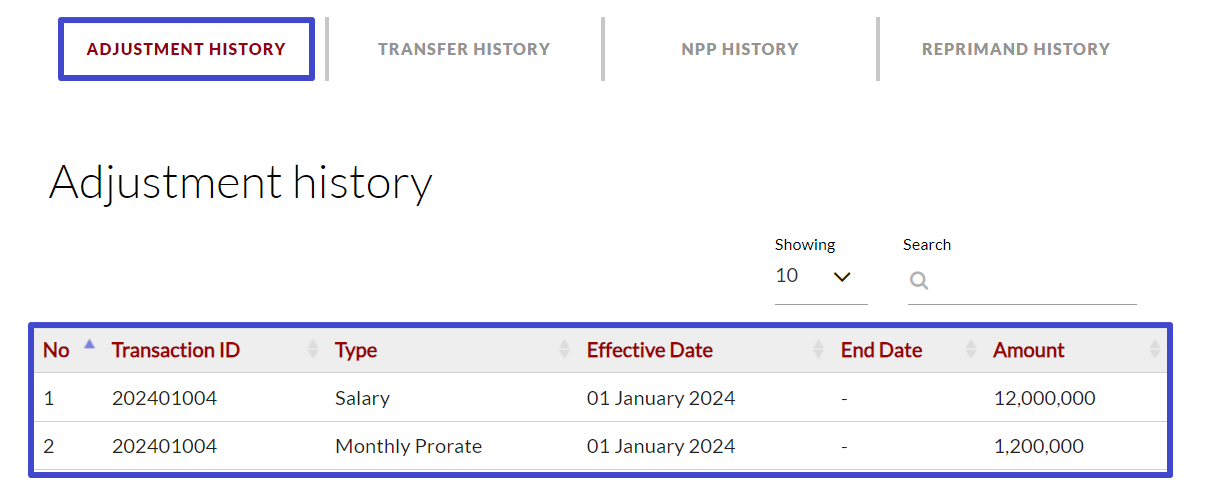Click Effective Date sort arrows icon
Viewport: 1226px width, 481px height.
pos(819,349)
